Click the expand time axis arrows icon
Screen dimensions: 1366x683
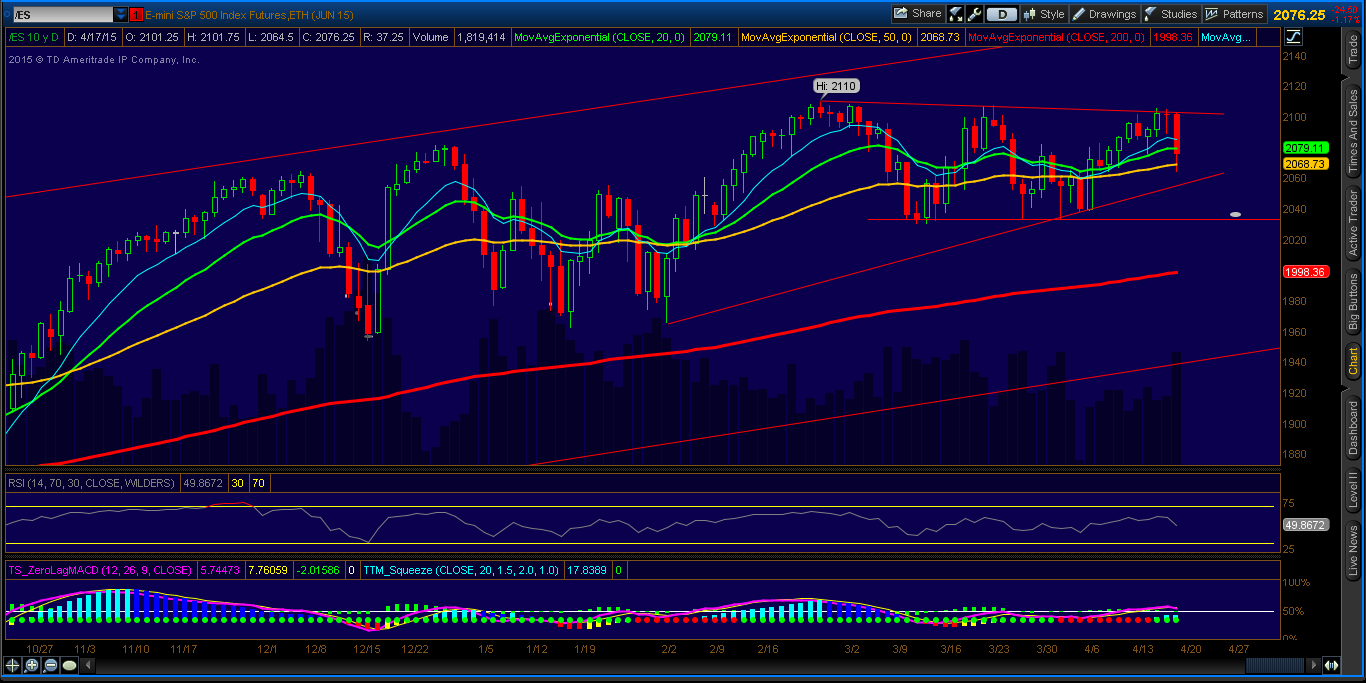[x=1332, y=665]
